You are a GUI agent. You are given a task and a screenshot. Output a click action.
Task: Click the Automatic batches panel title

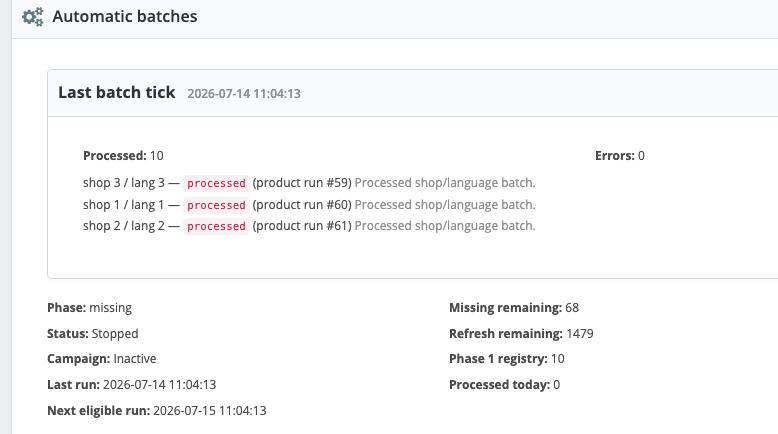pyautogui.click(x=125, y=16)
